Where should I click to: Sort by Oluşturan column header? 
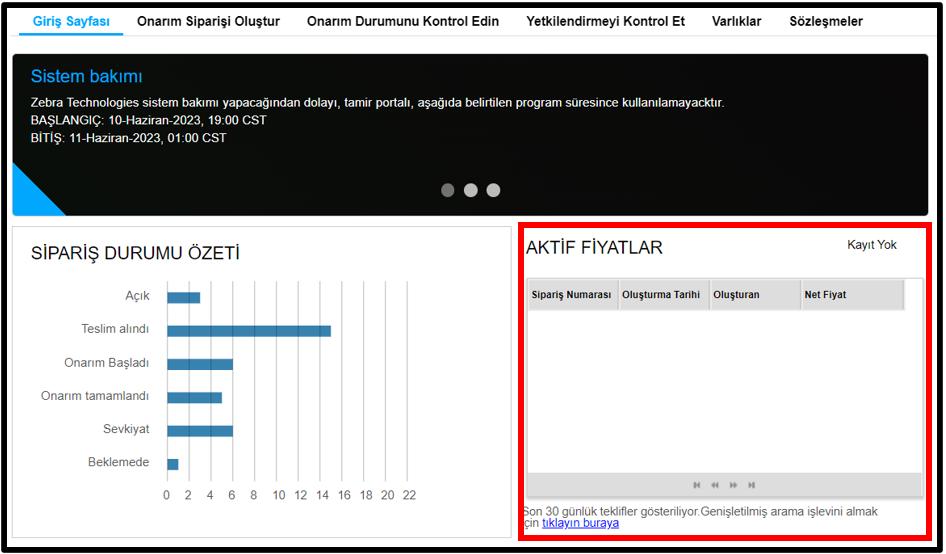click(x=755, y=295)
